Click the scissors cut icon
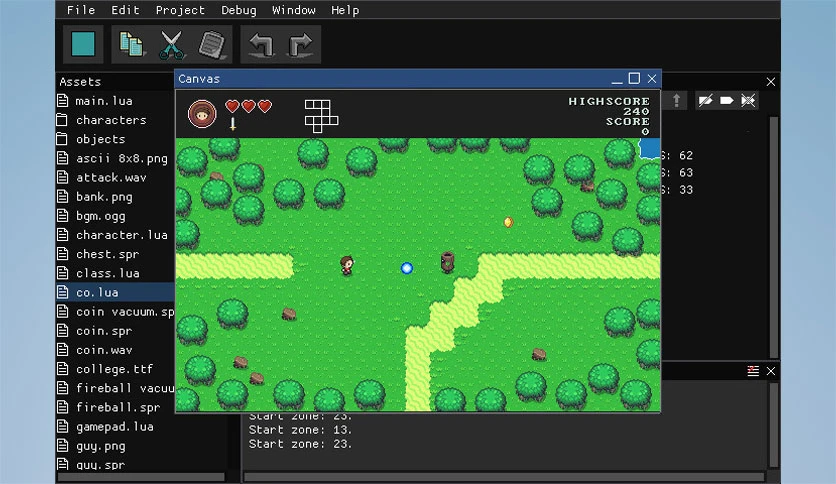This screenshot has width=836, height=484. point(172,45)
